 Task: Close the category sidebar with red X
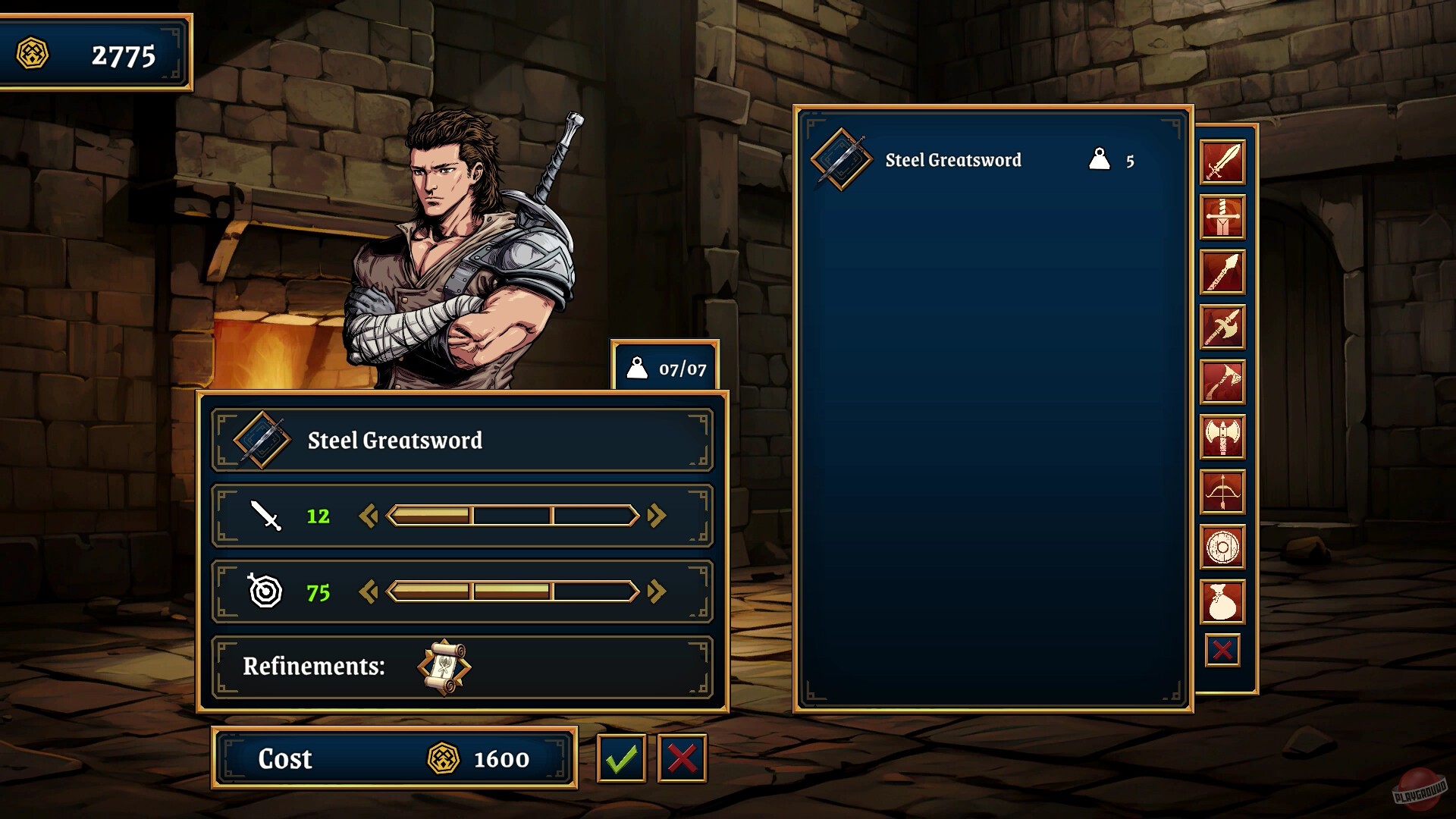(x=1222, y=651)
